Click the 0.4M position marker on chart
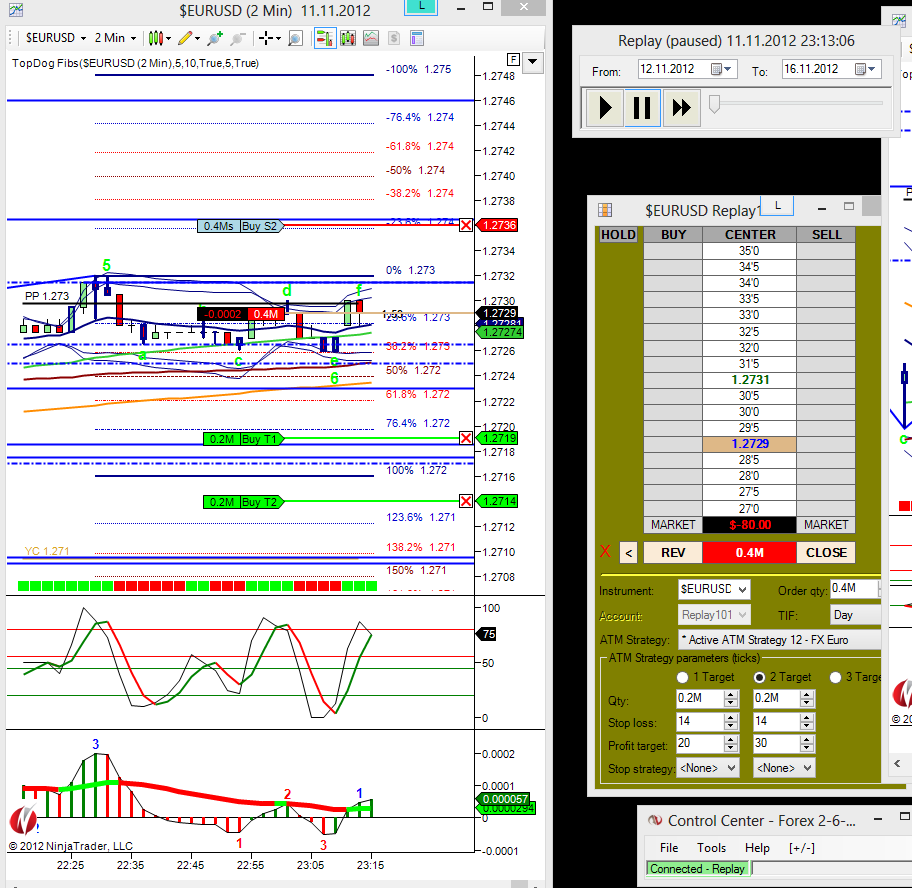Image resolution: width=912 pixels, height=888 pixels. pos(266,314)
